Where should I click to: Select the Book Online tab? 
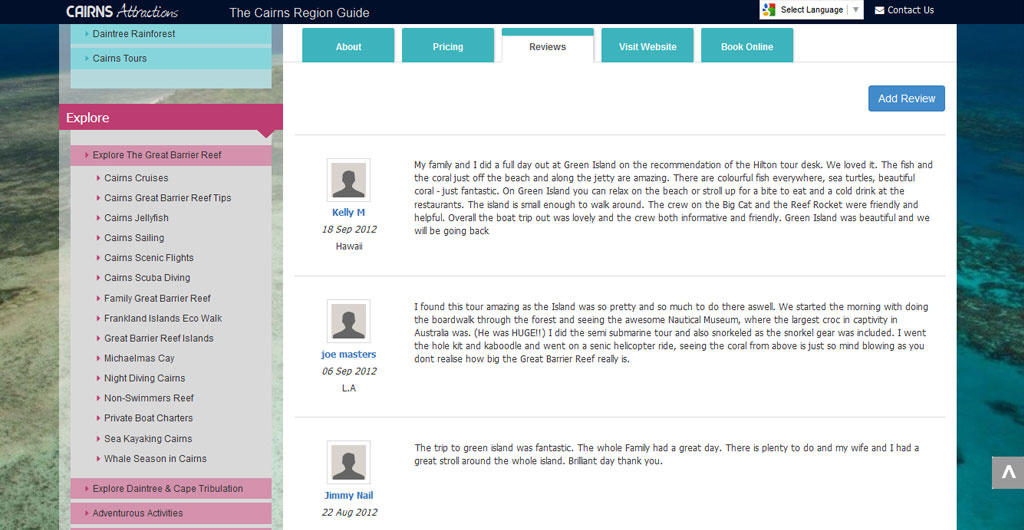pos(746,47)
